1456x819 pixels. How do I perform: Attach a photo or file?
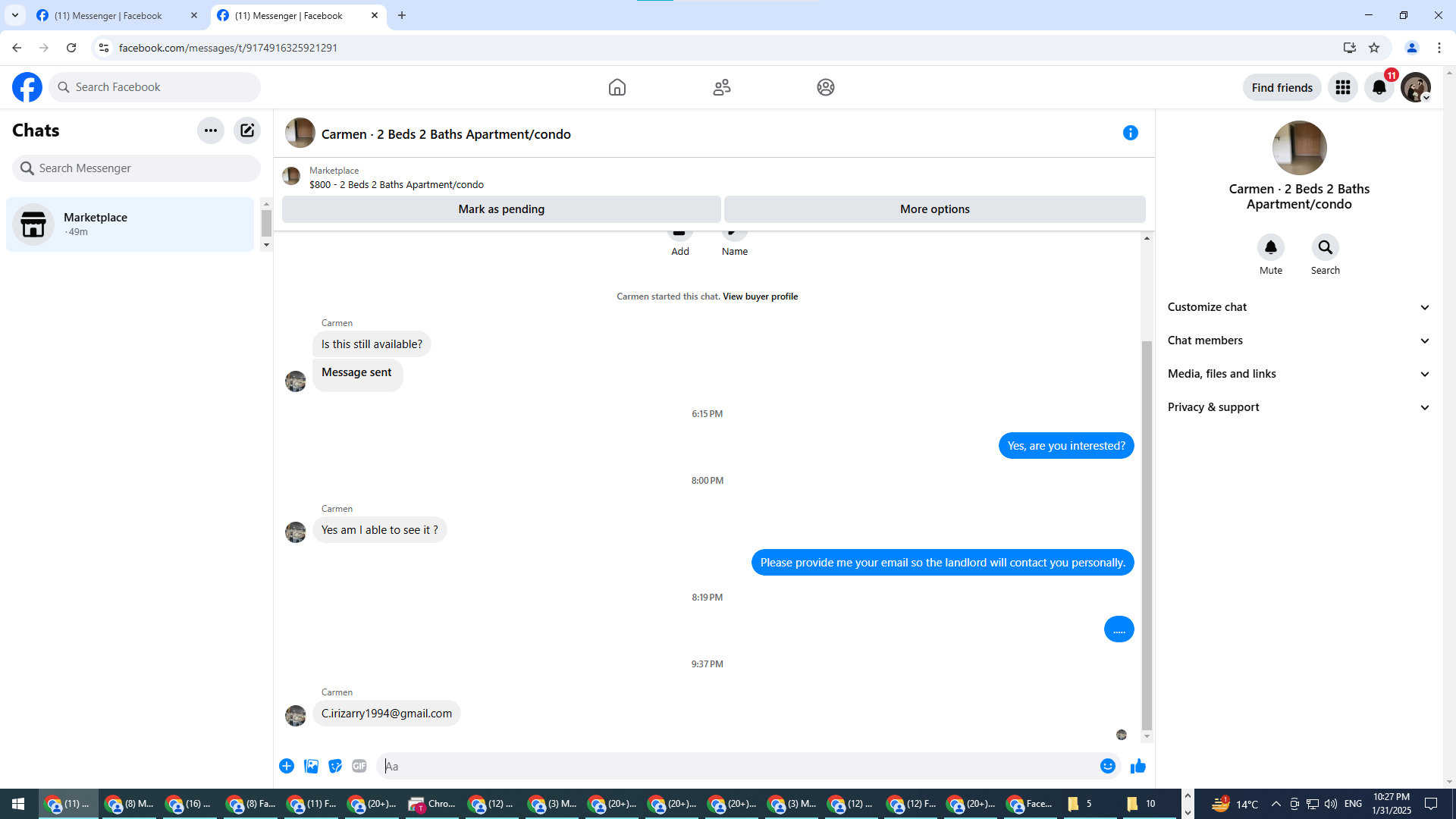[311, 766]
